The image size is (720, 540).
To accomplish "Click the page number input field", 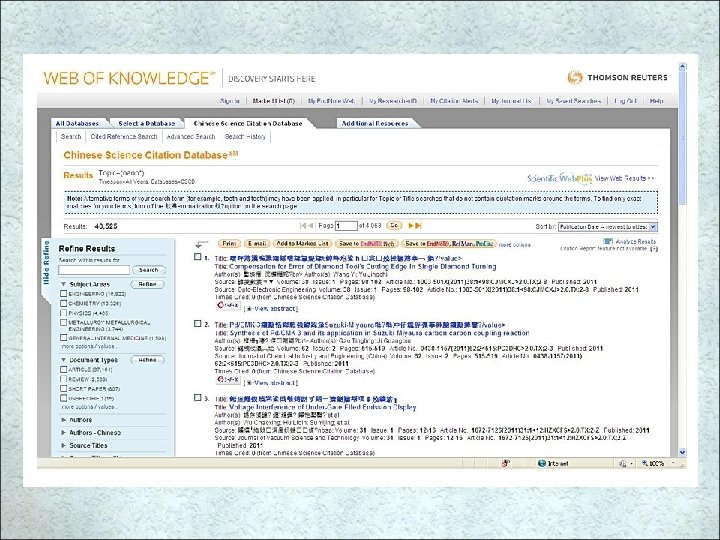I will [346, 226].
